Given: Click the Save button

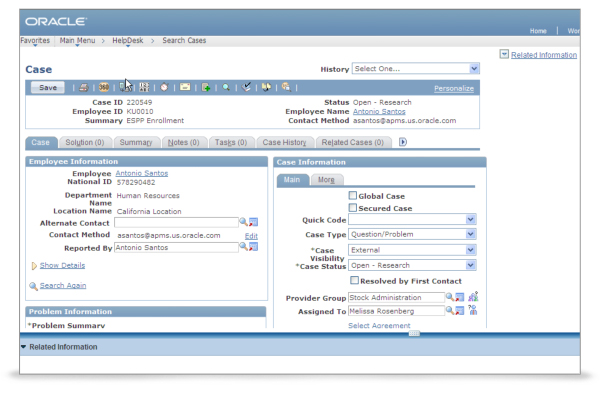Looking at the screenshot, I should point(47,88).
